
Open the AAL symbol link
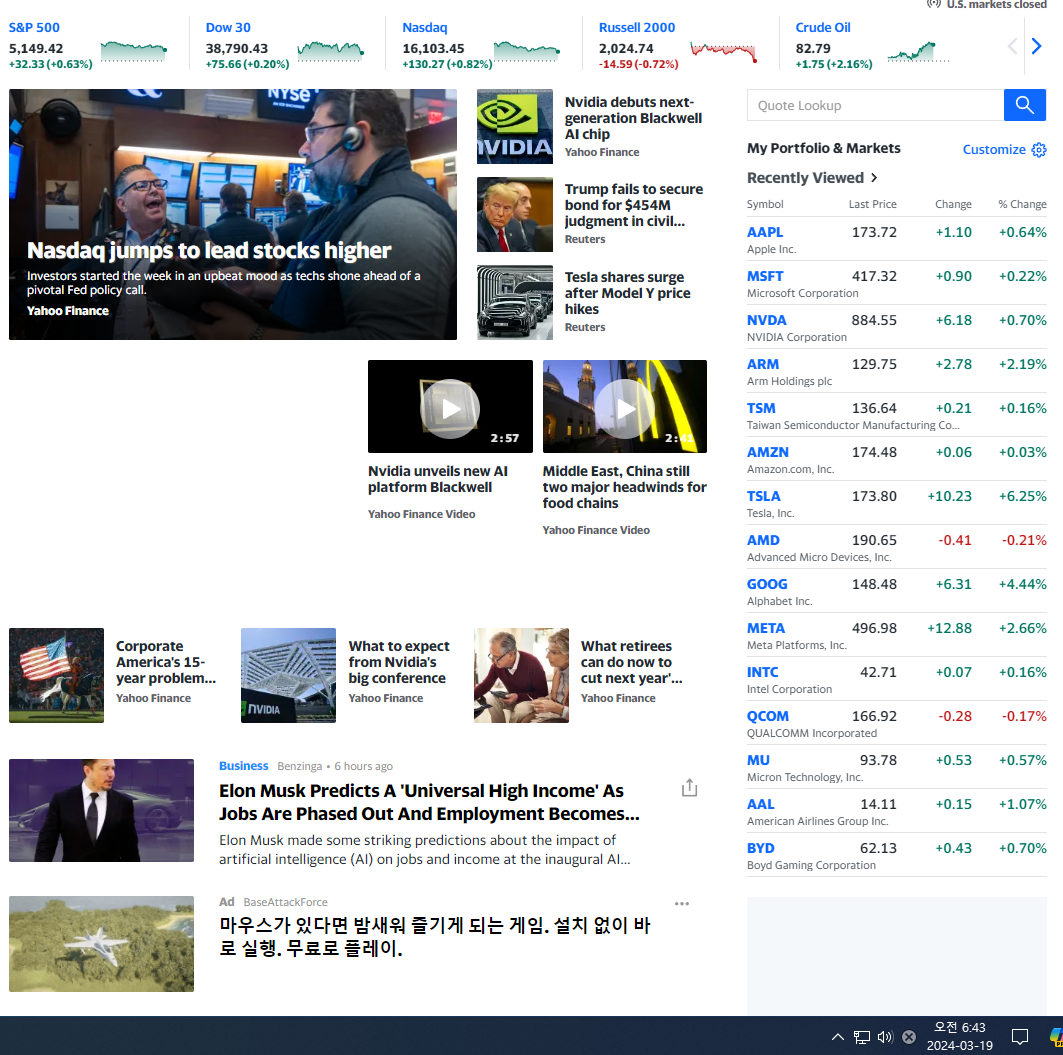(760, 804)
